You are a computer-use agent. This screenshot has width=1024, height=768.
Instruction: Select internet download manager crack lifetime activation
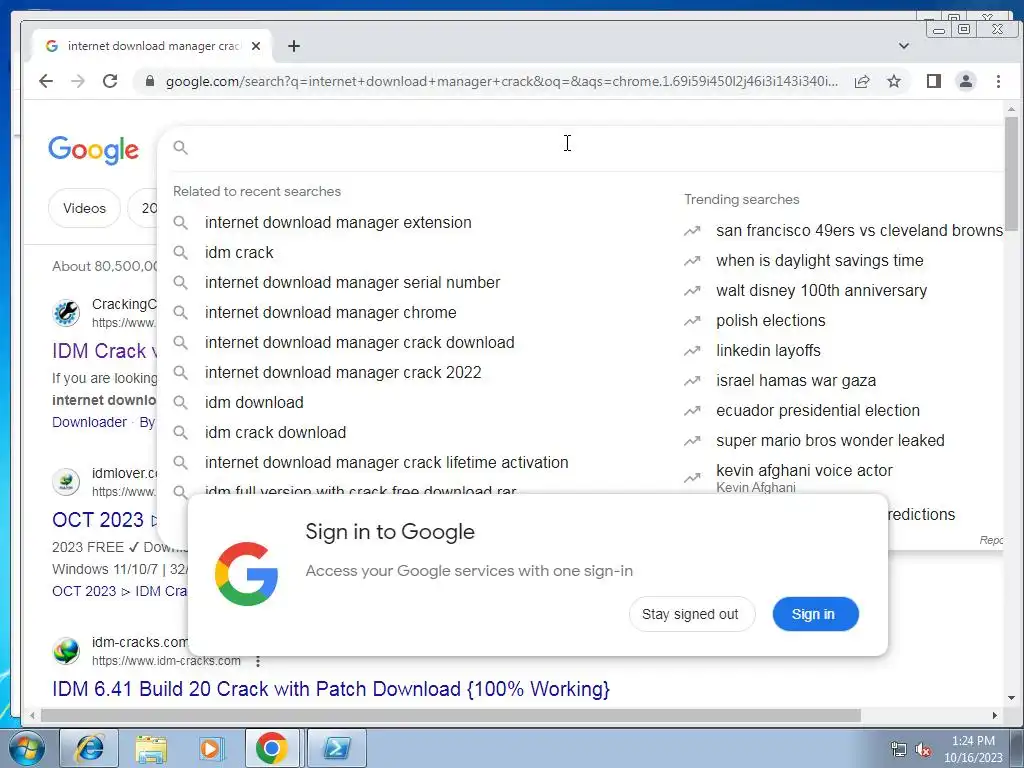(386, 462)
